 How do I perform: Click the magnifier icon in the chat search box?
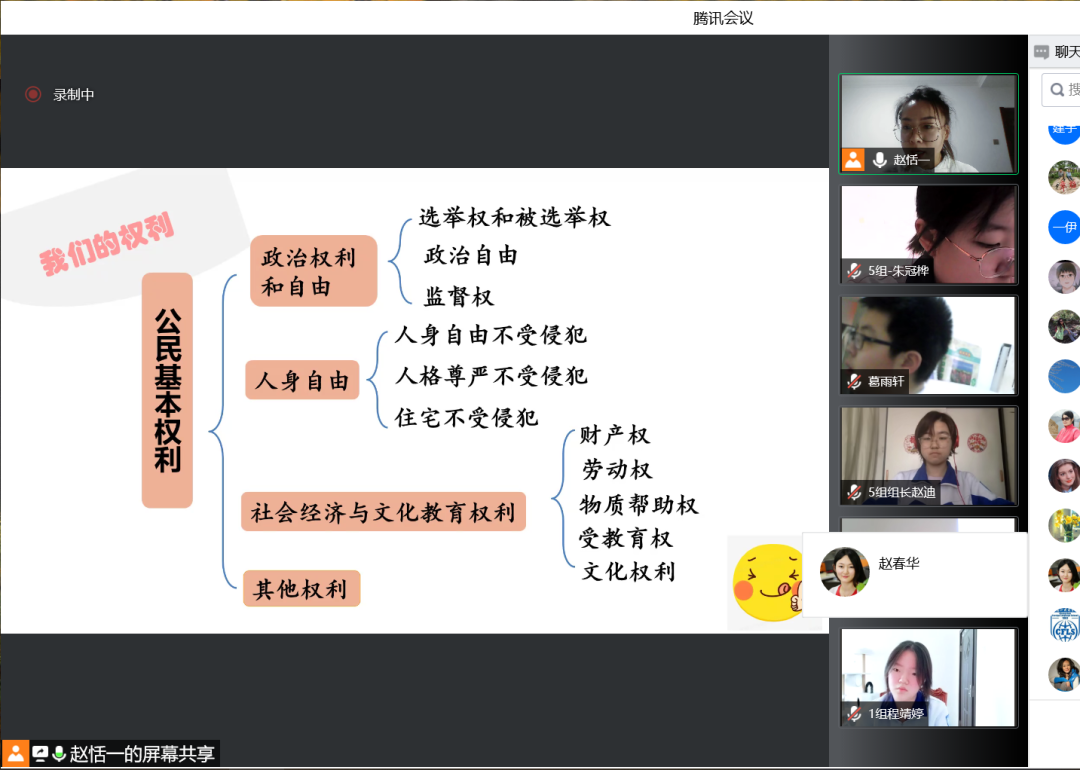click(1057, 90)
